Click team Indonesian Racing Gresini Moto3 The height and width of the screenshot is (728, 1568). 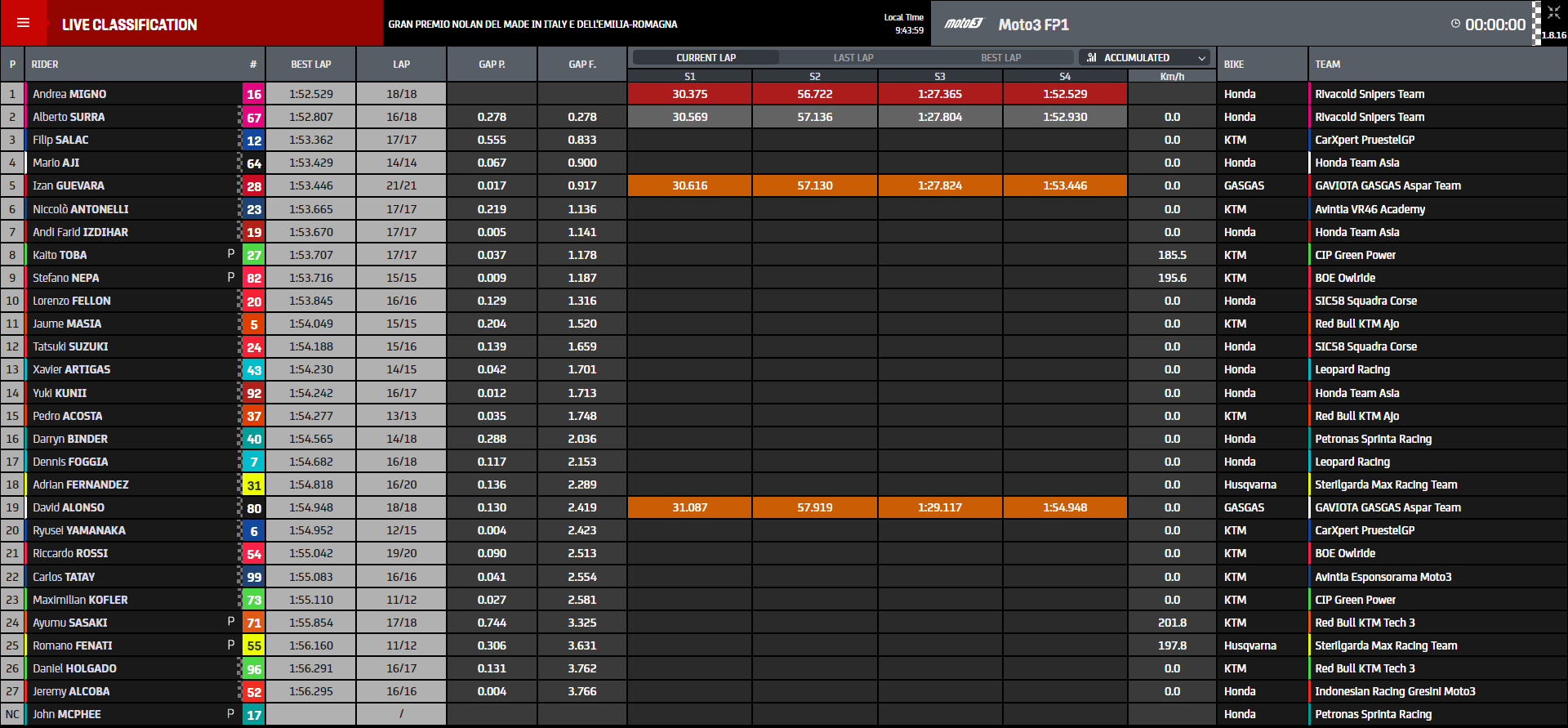tap(1395, 691)
